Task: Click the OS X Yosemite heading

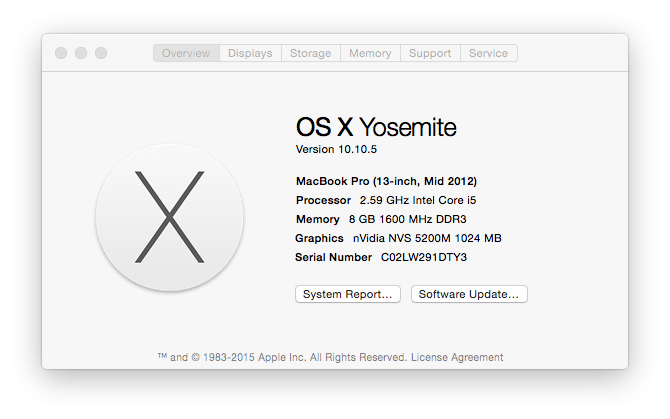Action: (x=376, y=127)
